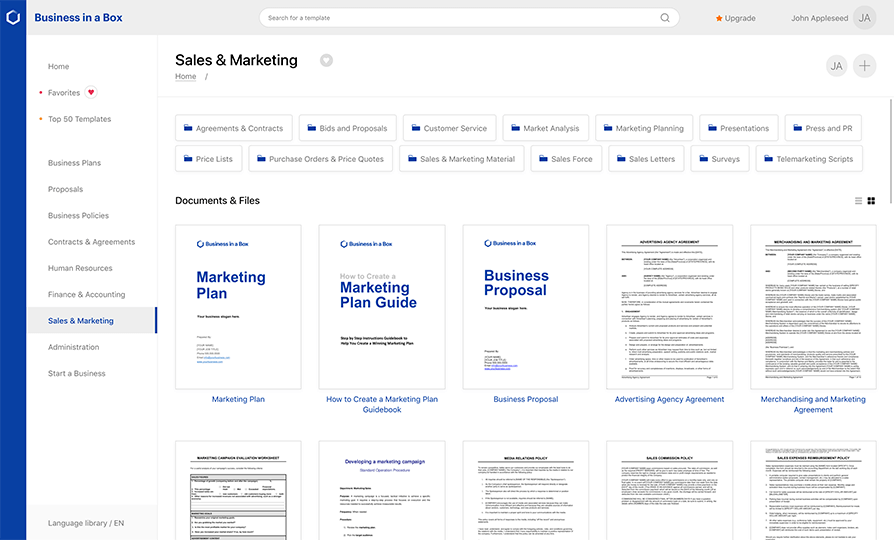Toggle favorite heart next to Sales & Marketing title
This screenshot has height=540, width=894.
tap(326, 60)
